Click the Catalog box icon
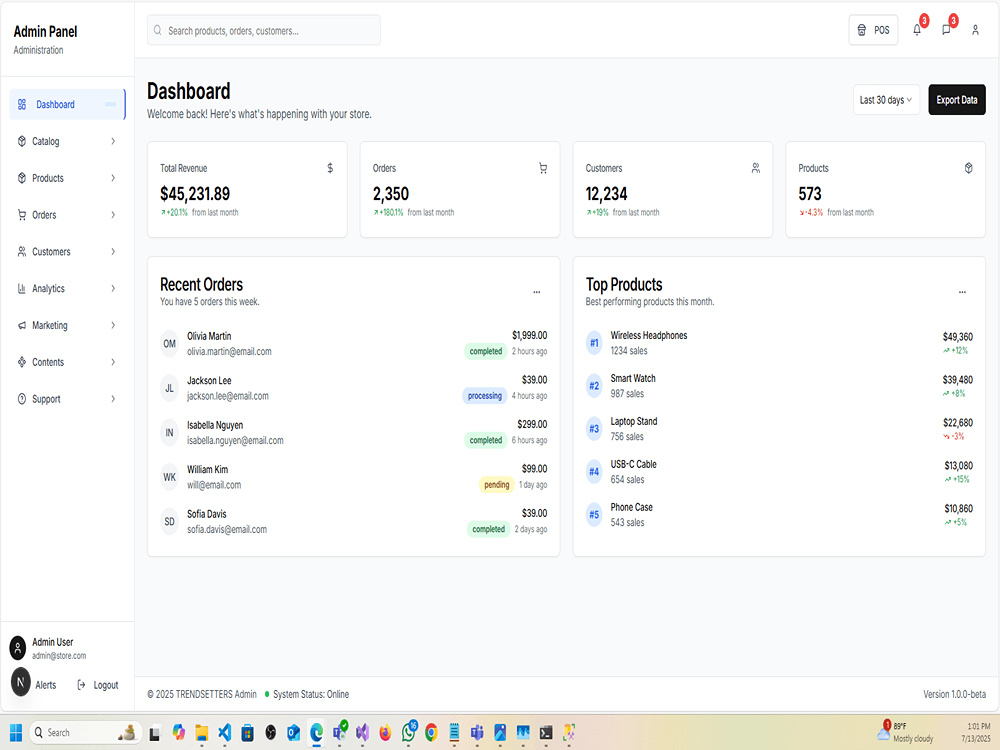 point(22,142)
